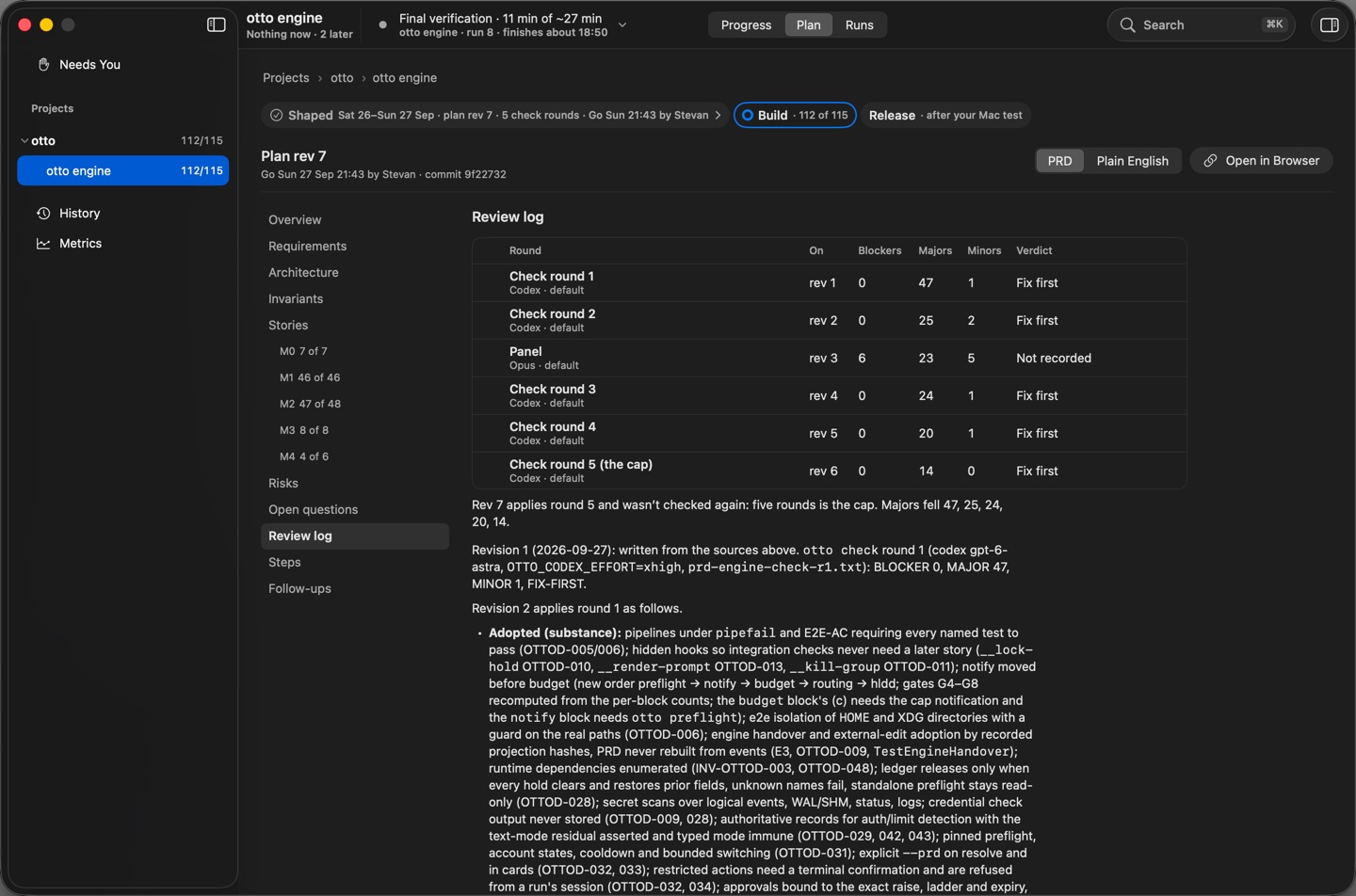The width and height of the screenshot is (1356, 896).
Task: Click the Release stage pill
Action: click(945, 115)
